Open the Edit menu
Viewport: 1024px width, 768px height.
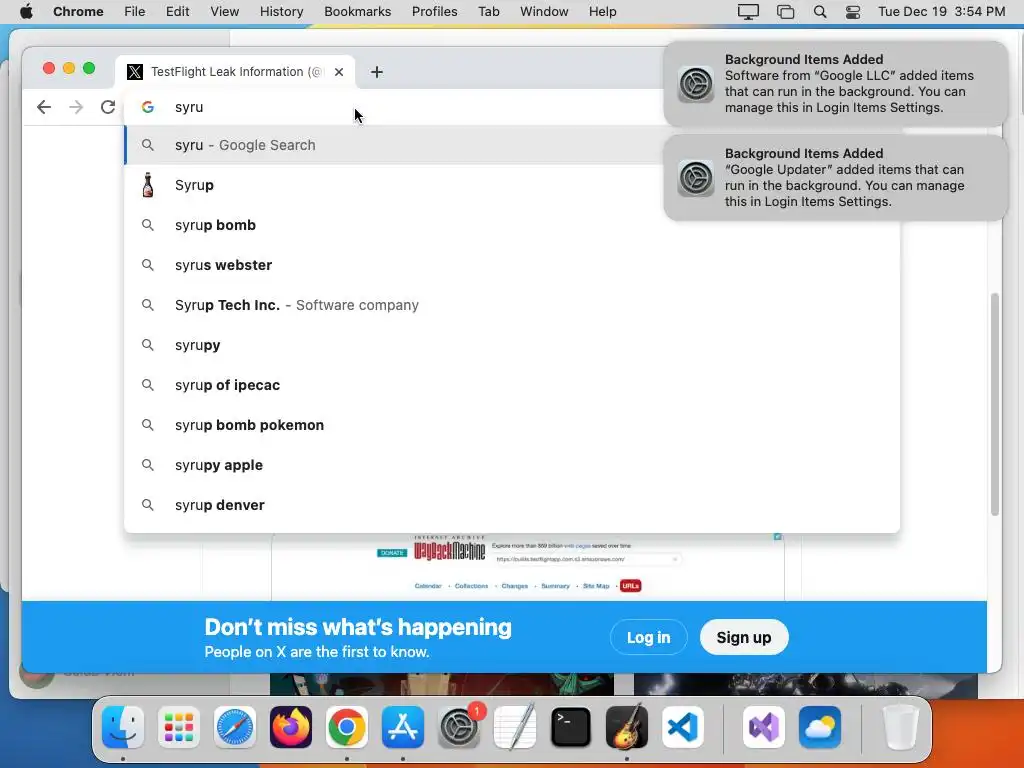177,12
